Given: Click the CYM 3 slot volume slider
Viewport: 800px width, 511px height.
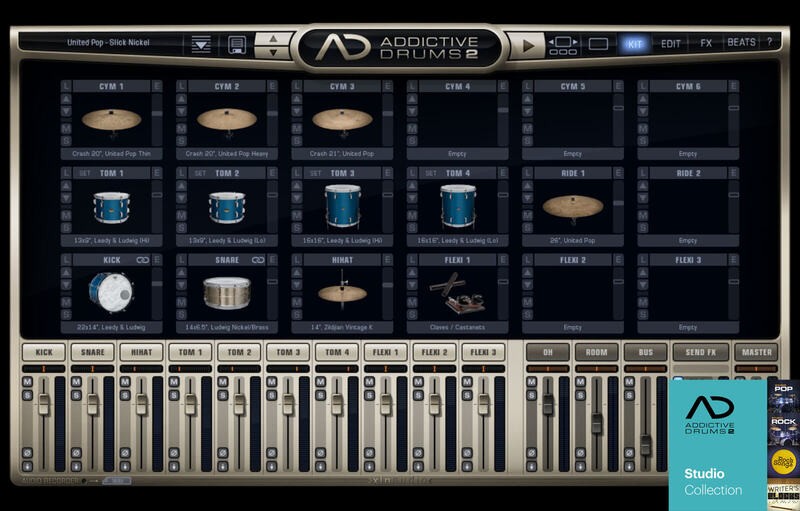Looking at the screenshot, I should [x=388, y=113].
